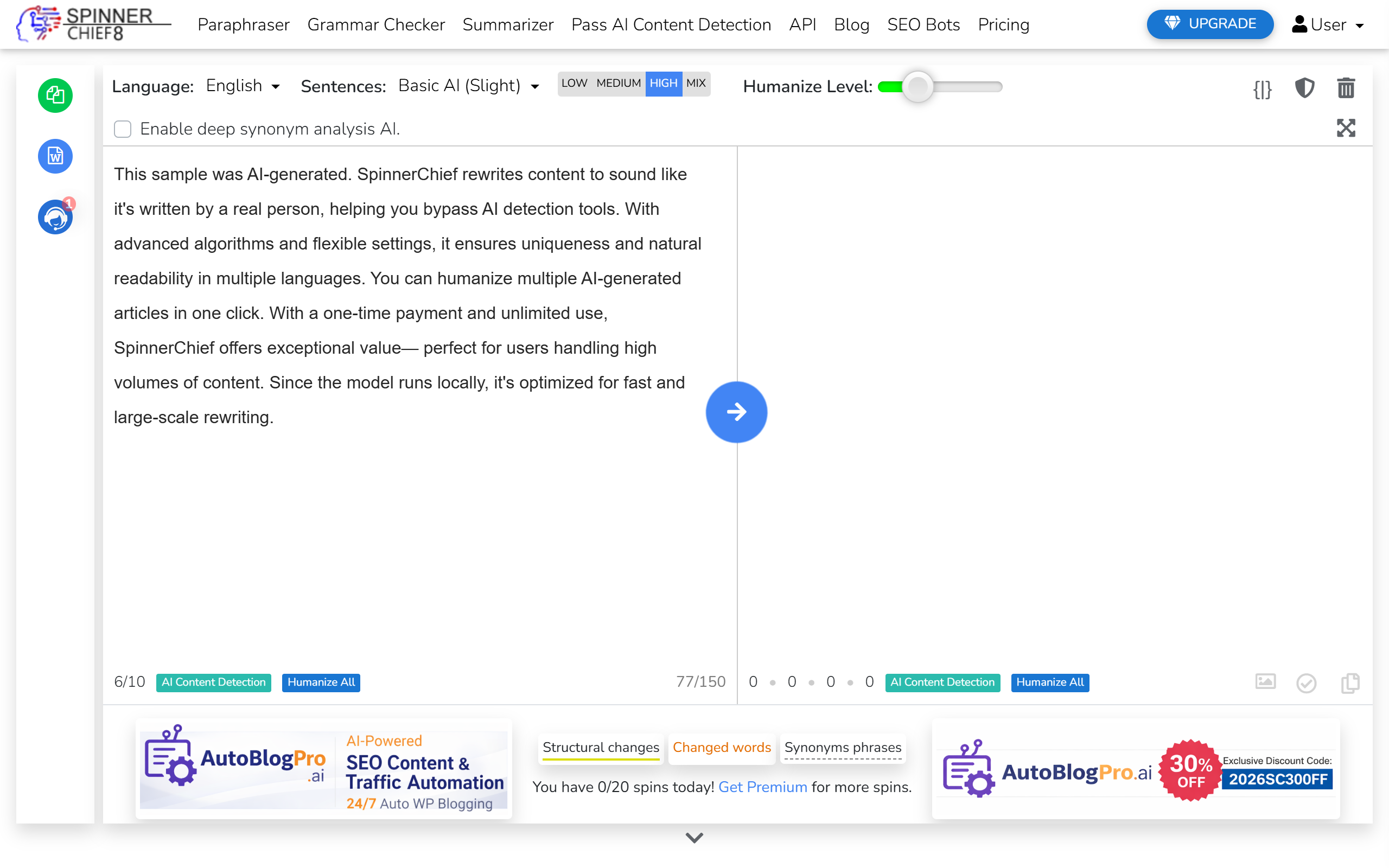Screen dimensions: 1389x868
Task: Click the Changed words legend label
Action: point(722,748)
